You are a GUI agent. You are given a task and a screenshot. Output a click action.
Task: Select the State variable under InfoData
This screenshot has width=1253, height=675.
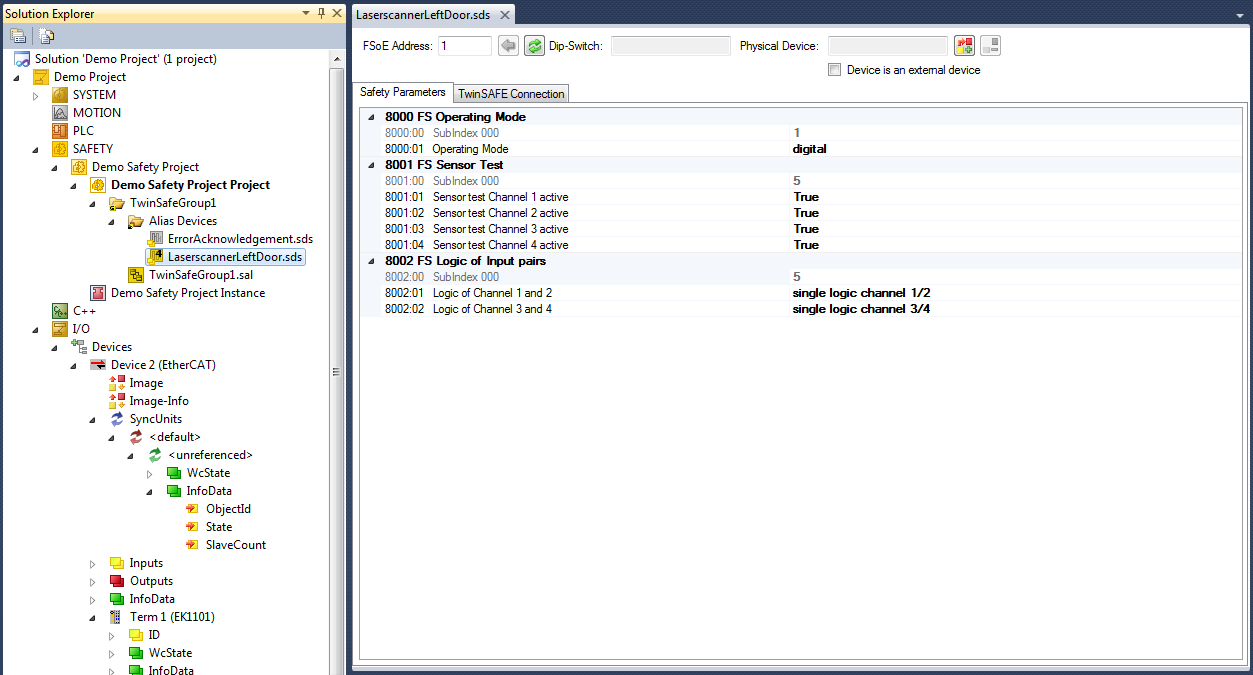[x=219, y=527]
